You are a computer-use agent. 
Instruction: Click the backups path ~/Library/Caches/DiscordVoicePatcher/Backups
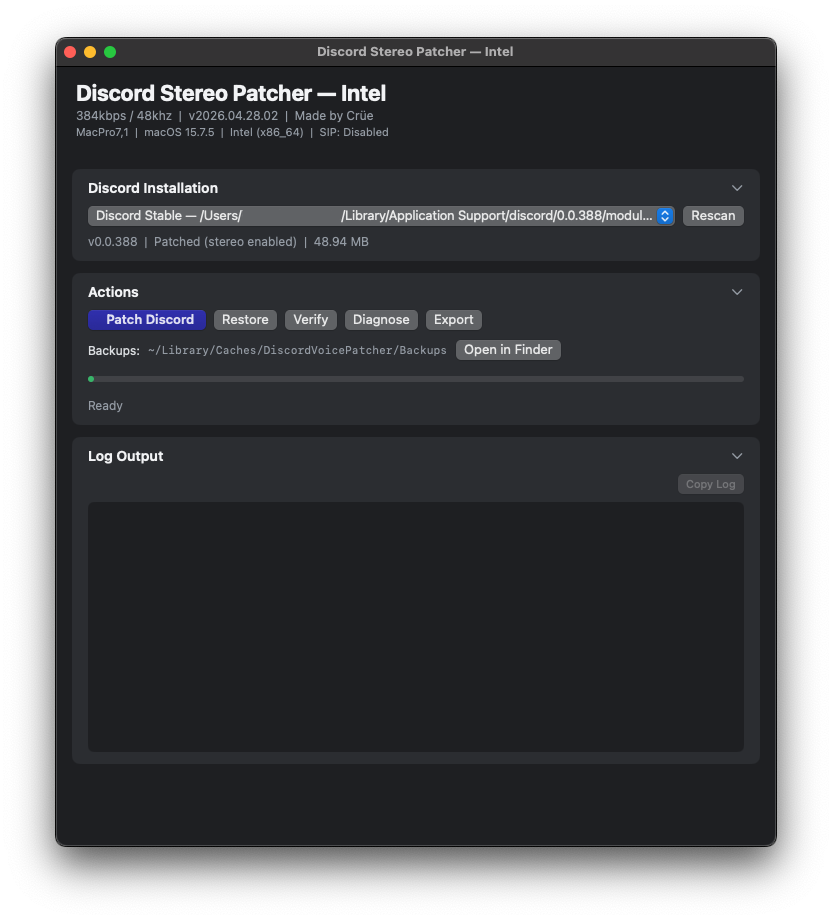(x=297, y=350)
